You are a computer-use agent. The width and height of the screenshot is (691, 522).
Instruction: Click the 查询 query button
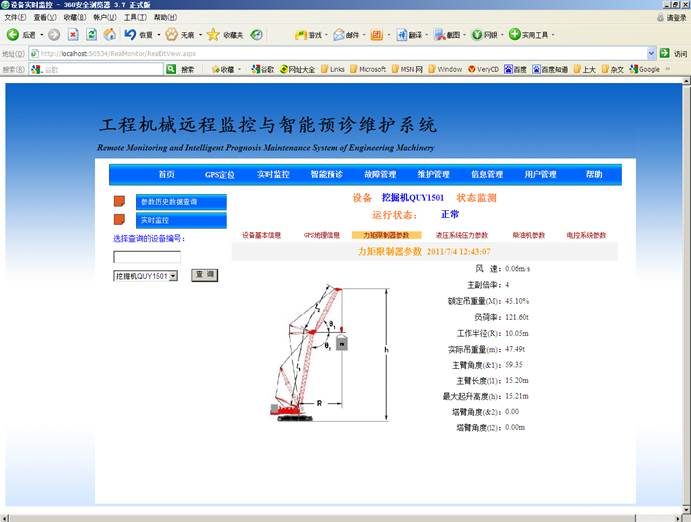pyautogui.click(x=205, y=275)
